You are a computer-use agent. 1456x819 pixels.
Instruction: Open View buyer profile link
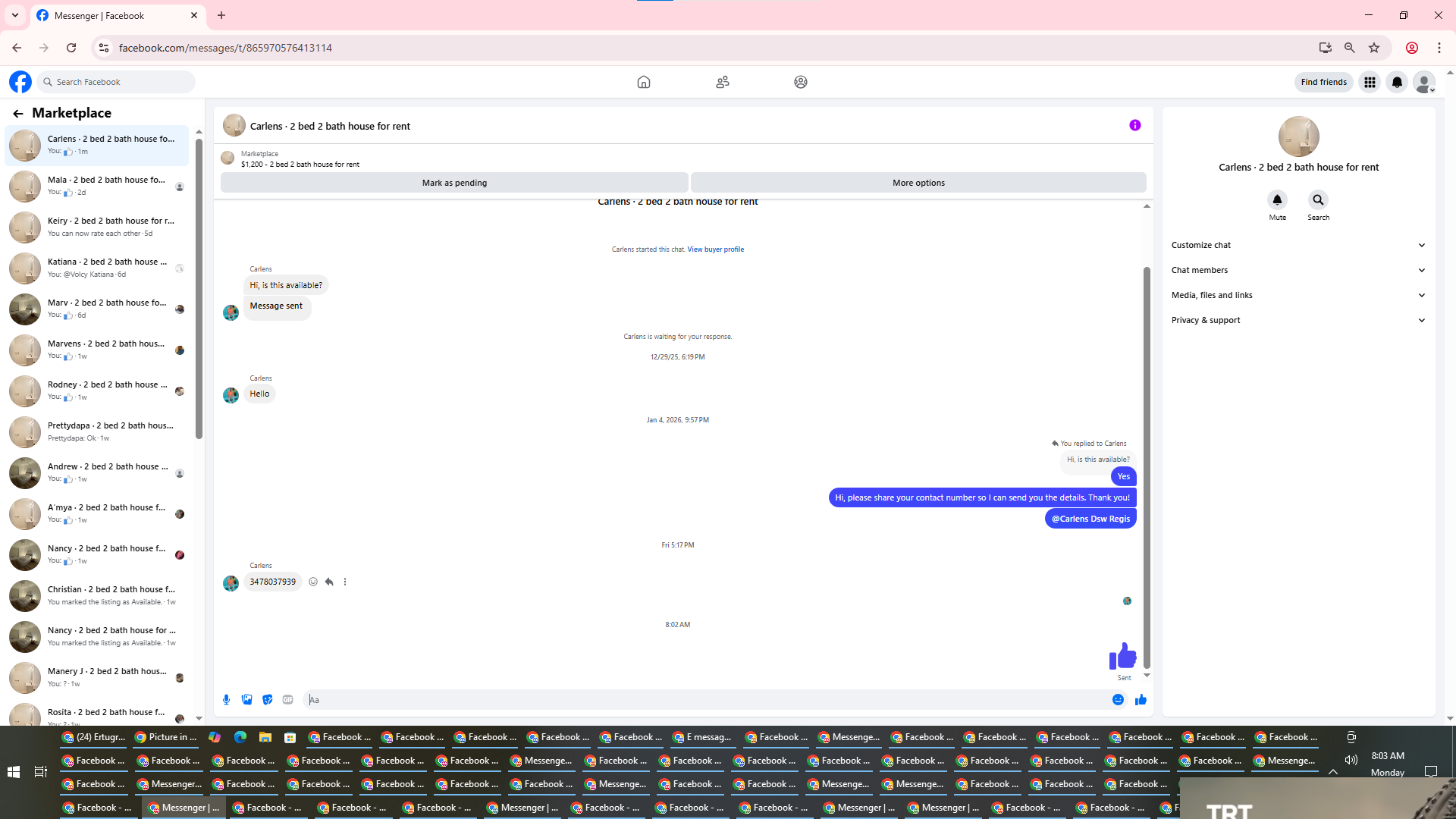[715, 249]
